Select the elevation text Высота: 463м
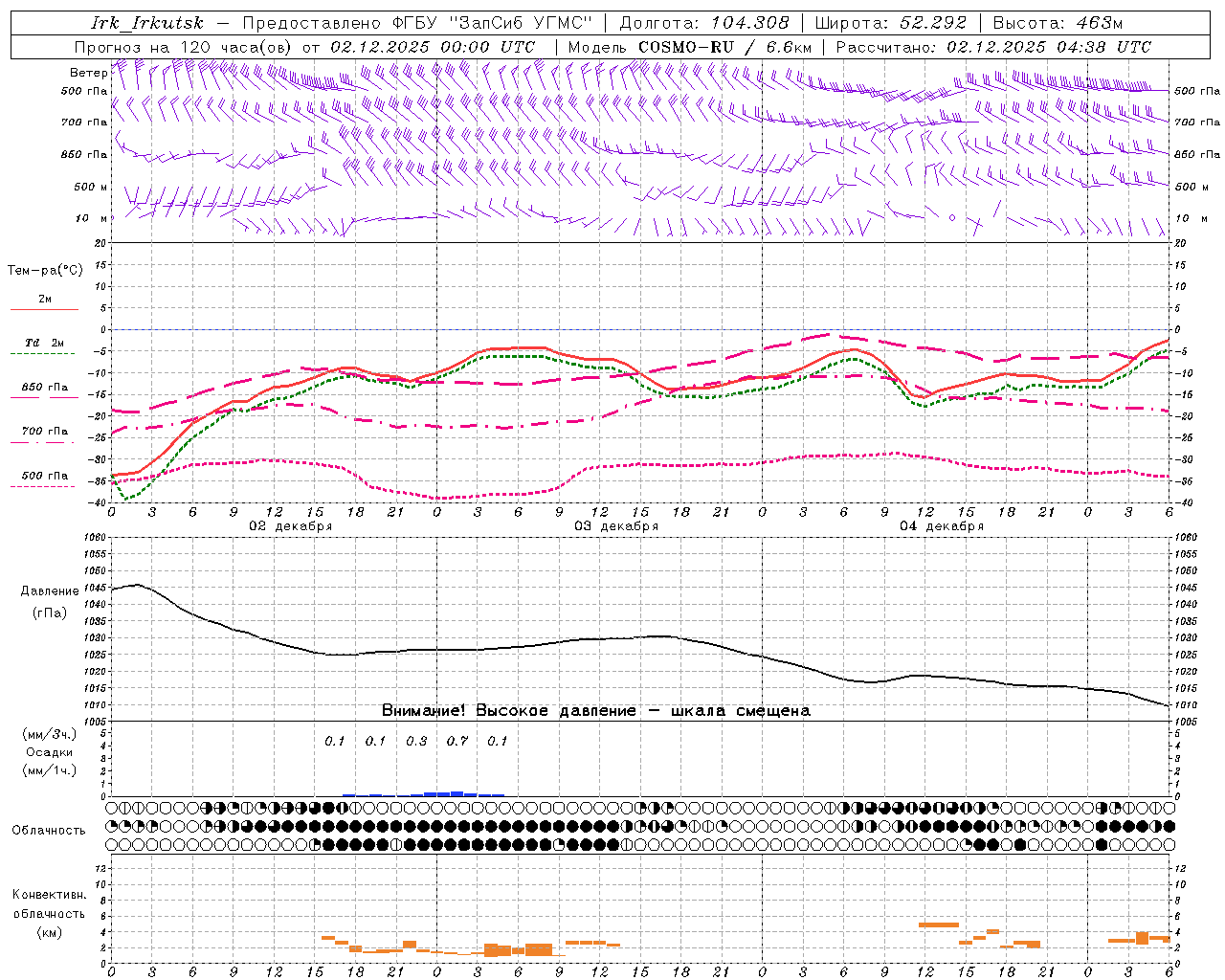 point(1058,23)
